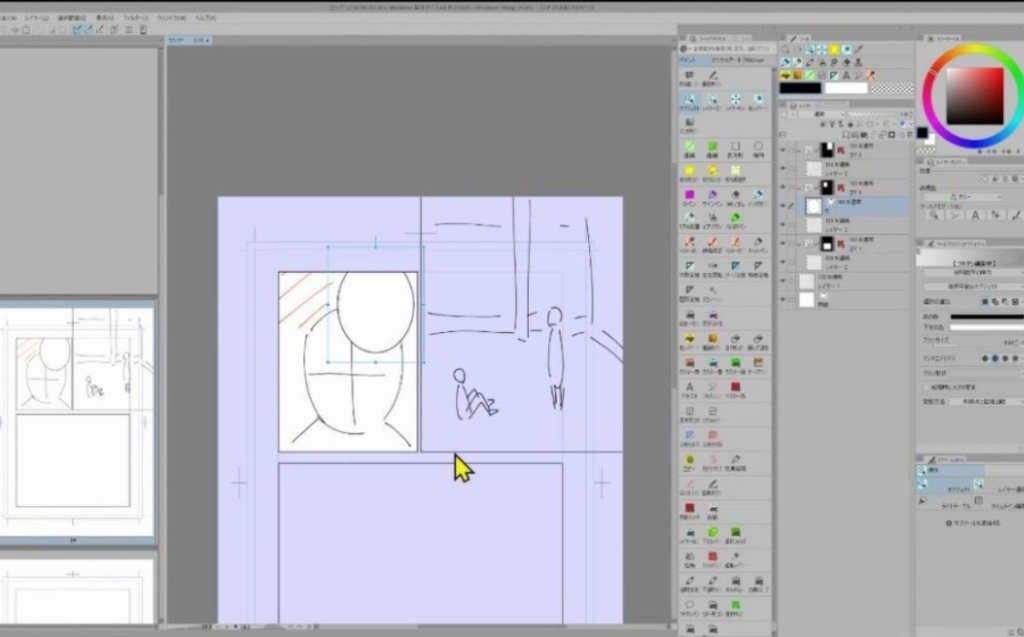This screenshot has width=1024, height=637.
Task: Choose the first anti-aliasing dot option
Action: pos(985,358)
